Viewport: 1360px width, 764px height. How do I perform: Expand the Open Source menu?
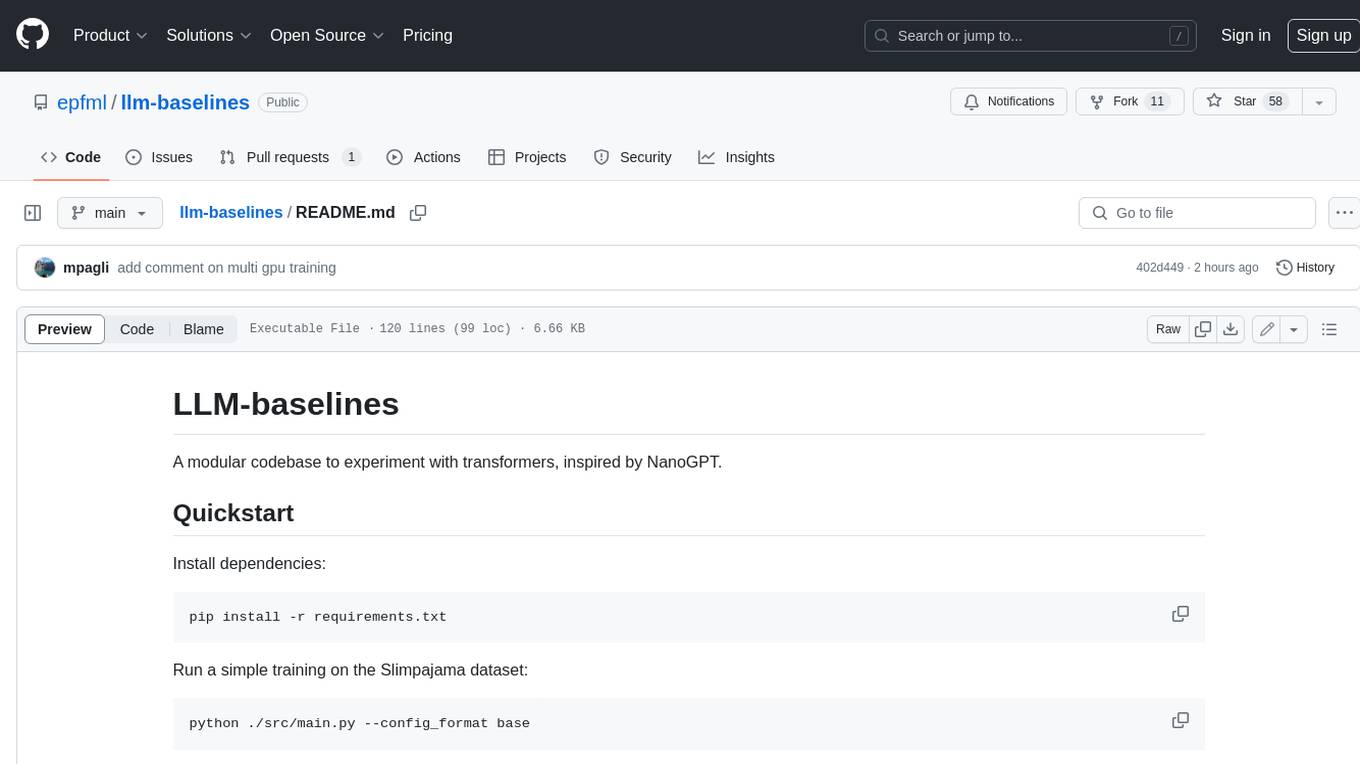(x=327, y=35)
